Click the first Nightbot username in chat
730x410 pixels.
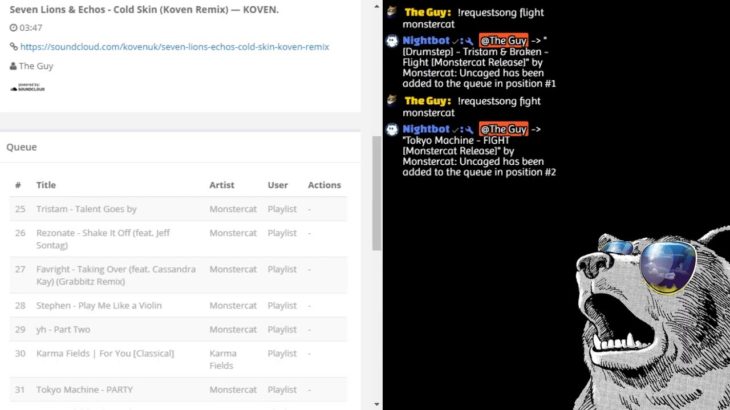pos(426,40)
